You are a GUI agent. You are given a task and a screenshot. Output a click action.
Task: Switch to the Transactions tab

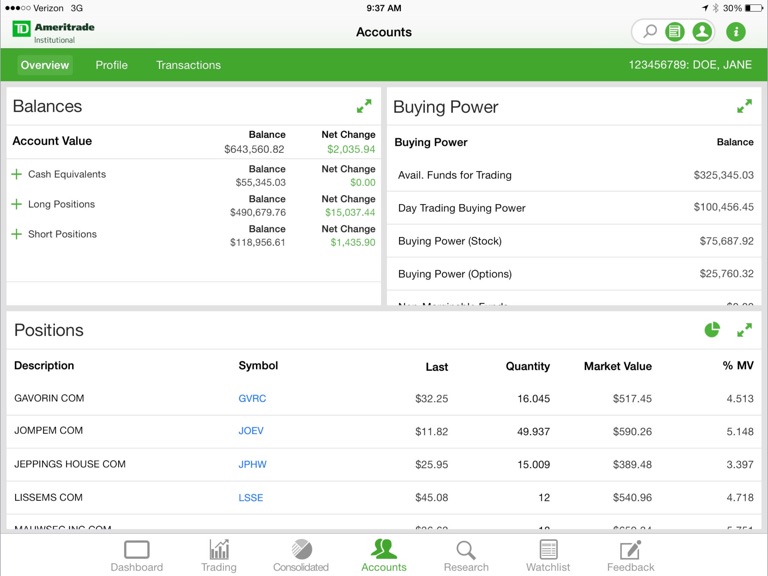coord(188,65)
